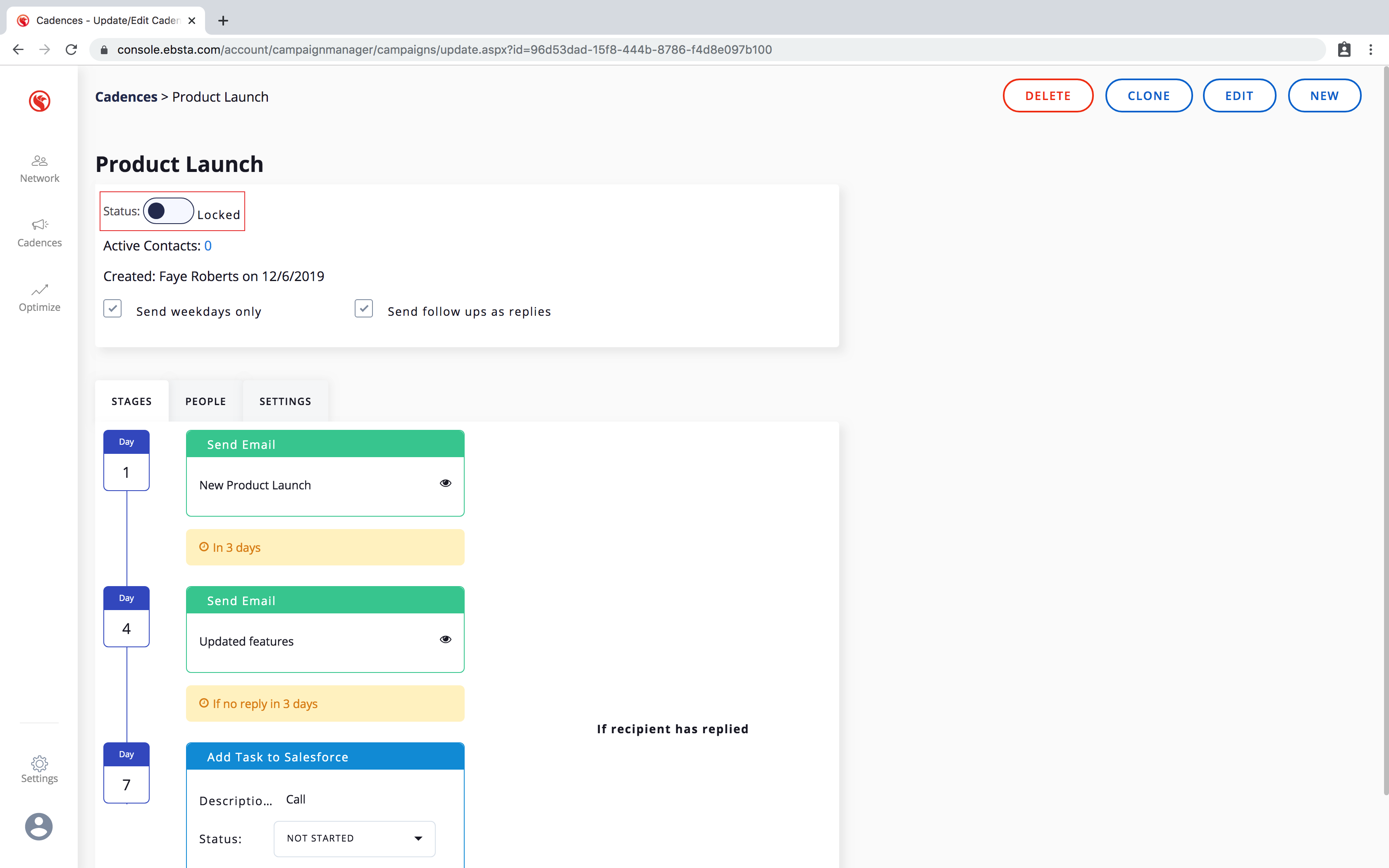Preview the Updated features email
Image resolution: width=1389 pixels, height=868 pixels.
(445, 639)
